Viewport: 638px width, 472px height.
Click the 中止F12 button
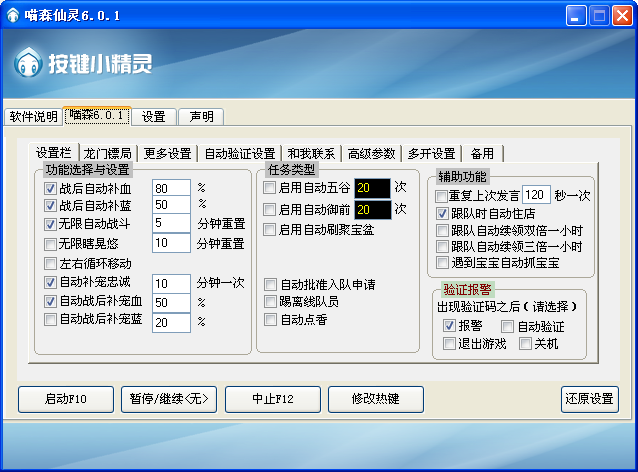pos(273,399)
